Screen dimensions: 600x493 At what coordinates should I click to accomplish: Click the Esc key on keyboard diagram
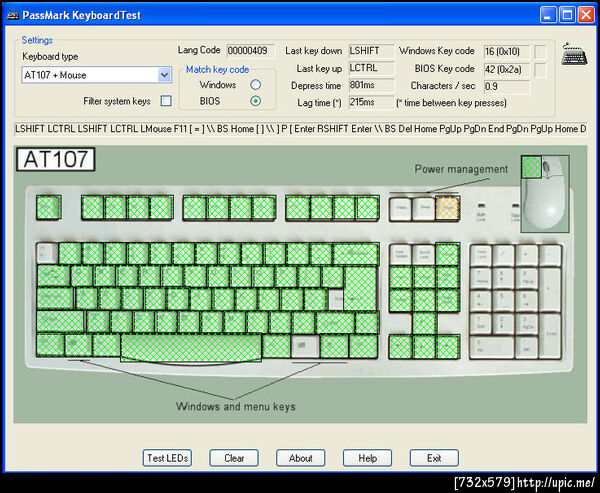[49, 207]
